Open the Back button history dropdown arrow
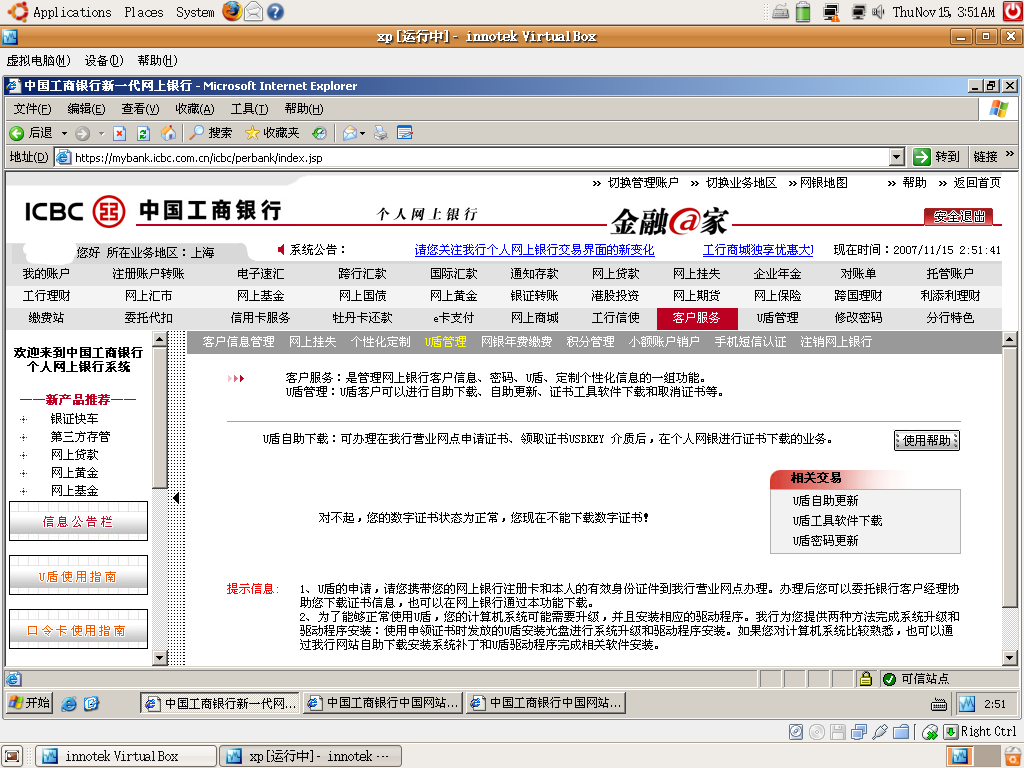This screenshot has height=768, width=1024. (x=64, y=133)
